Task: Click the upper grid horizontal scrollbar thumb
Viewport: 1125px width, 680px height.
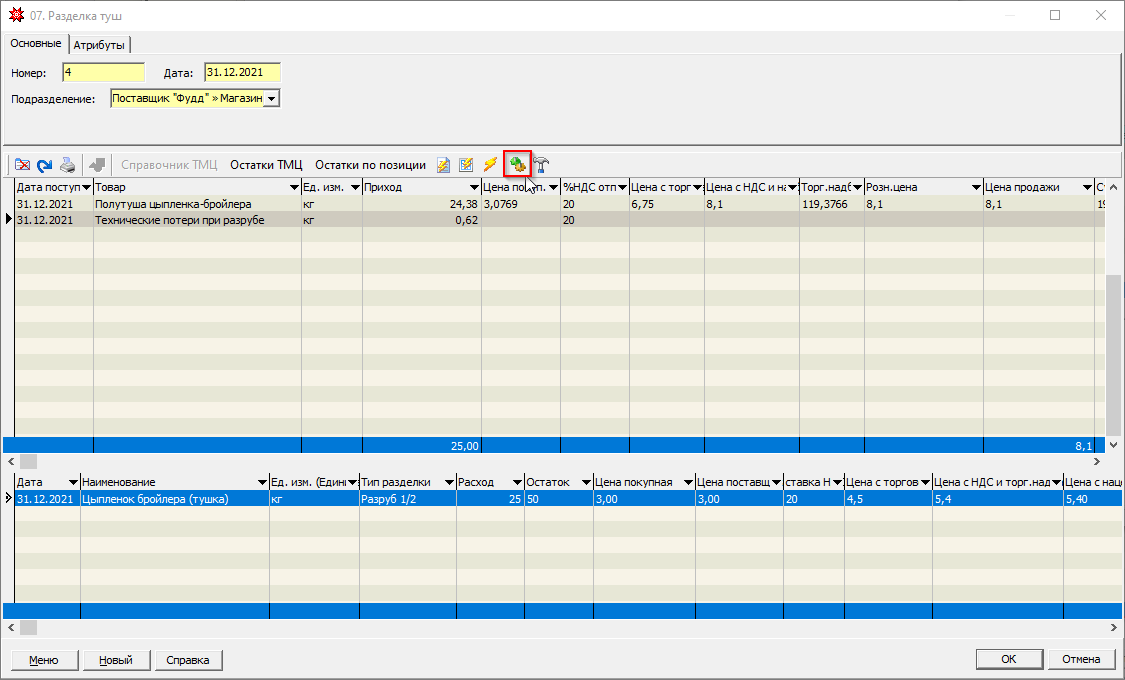Action: tap(28, 462)
